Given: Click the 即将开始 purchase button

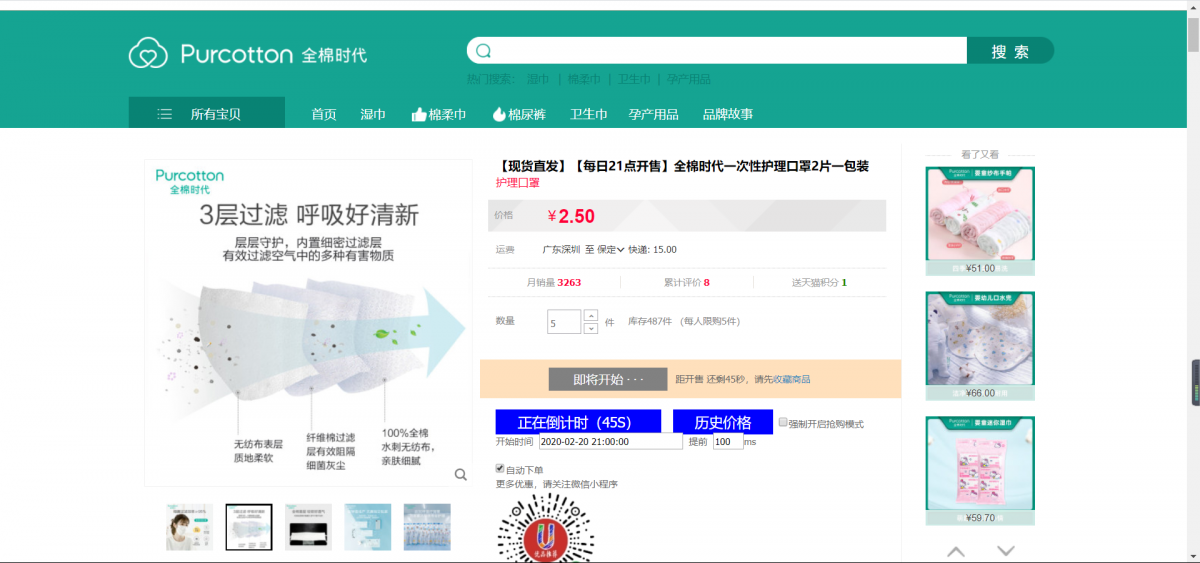Looking at the screenshot, I should click(x=607, y=380).
